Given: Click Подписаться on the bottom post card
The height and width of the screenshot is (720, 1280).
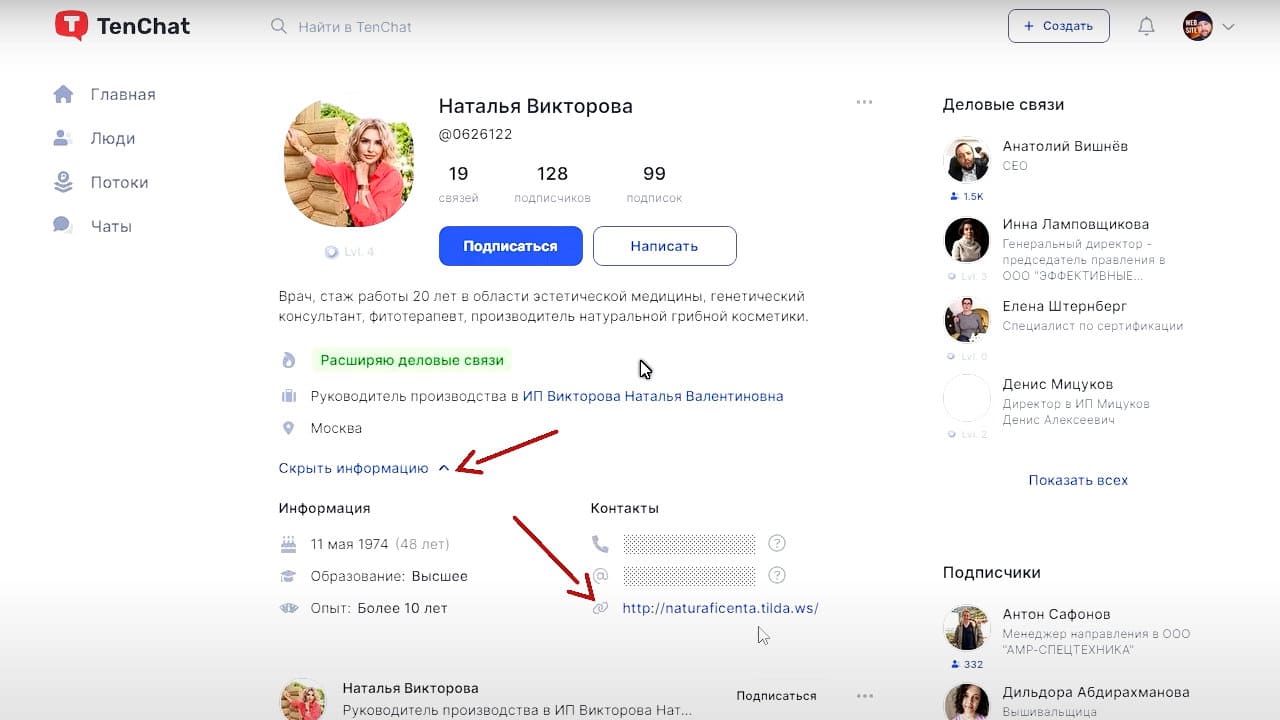Looking at the screenshot, I should [x=776, y=696].
